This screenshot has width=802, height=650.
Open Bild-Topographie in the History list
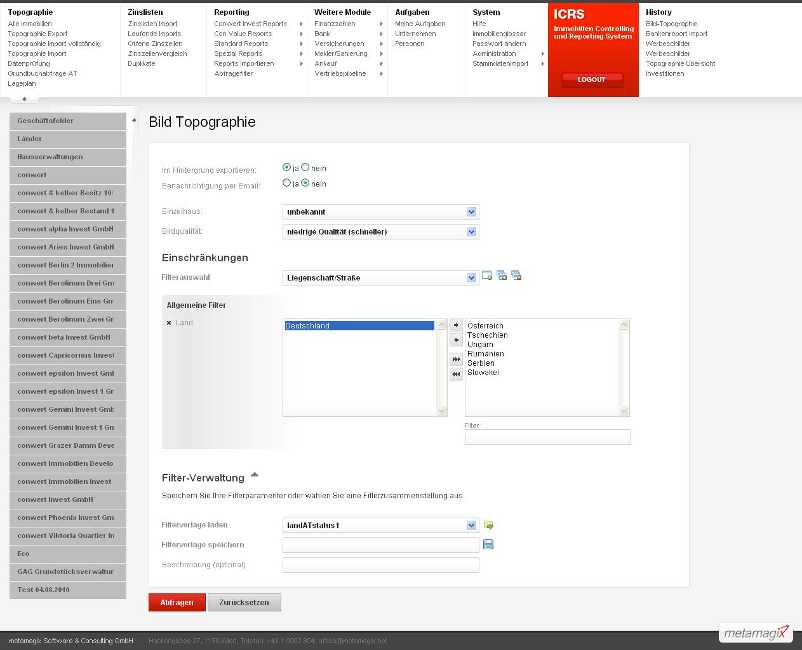[671, 24]
